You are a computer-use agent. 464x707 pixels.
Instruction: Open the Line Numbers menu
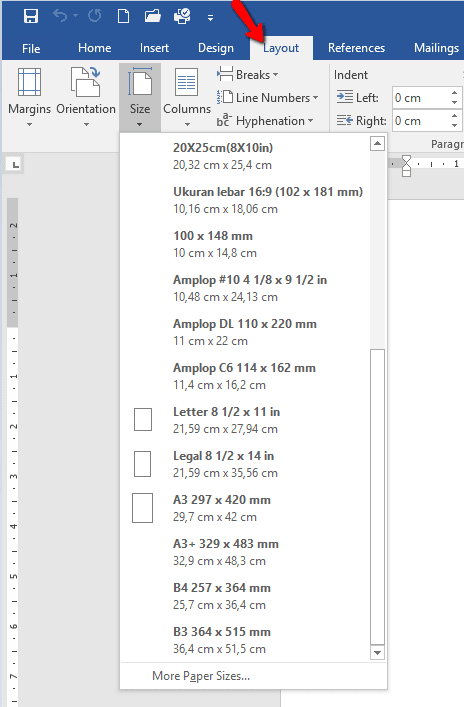click(268, 97)
